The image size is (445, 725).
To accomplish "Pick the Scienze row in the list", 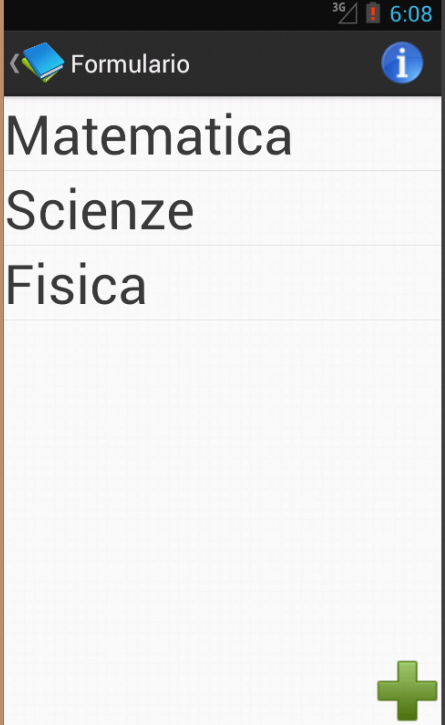I will pyautogui.click(x=222, y=209).
